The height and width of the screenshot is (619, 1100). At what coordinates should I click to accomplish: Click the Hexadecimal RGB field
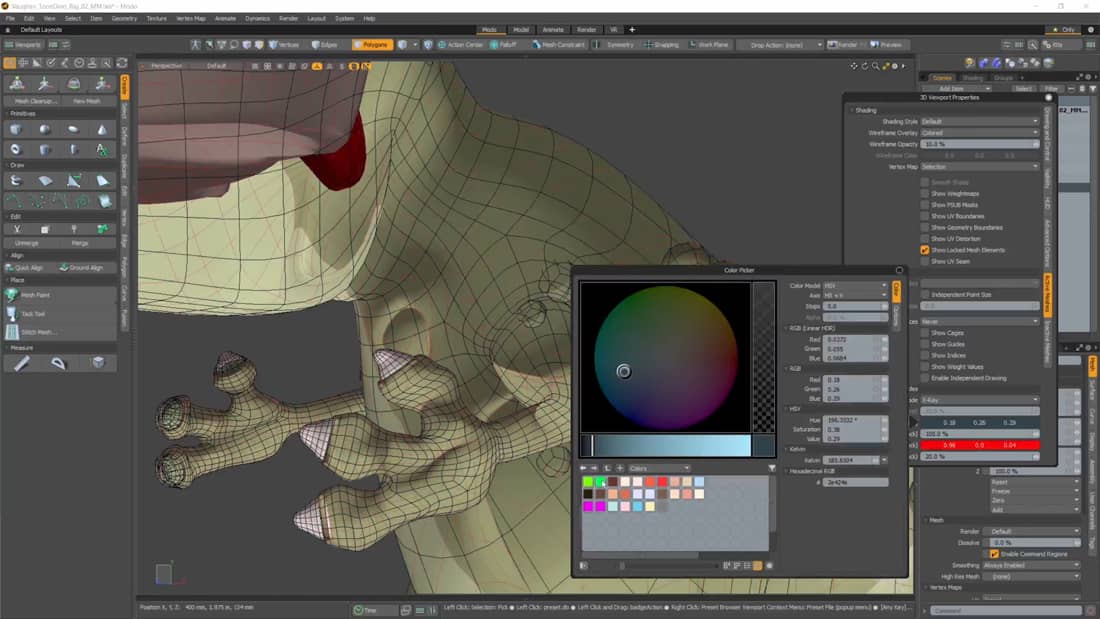[x=856, y=482]
